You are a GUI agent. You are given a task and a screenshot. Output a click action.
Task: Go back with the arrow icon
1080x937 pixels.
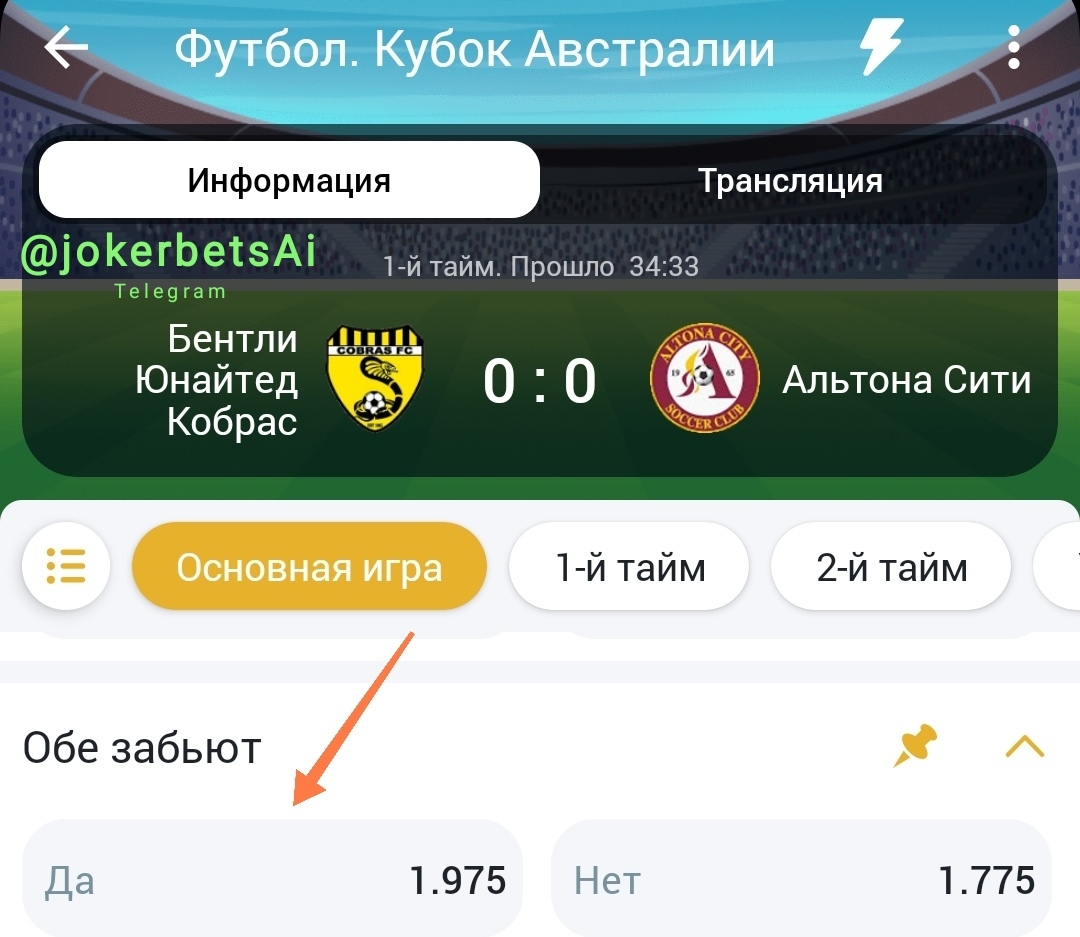pyautogui.click(x=66, y=48)
